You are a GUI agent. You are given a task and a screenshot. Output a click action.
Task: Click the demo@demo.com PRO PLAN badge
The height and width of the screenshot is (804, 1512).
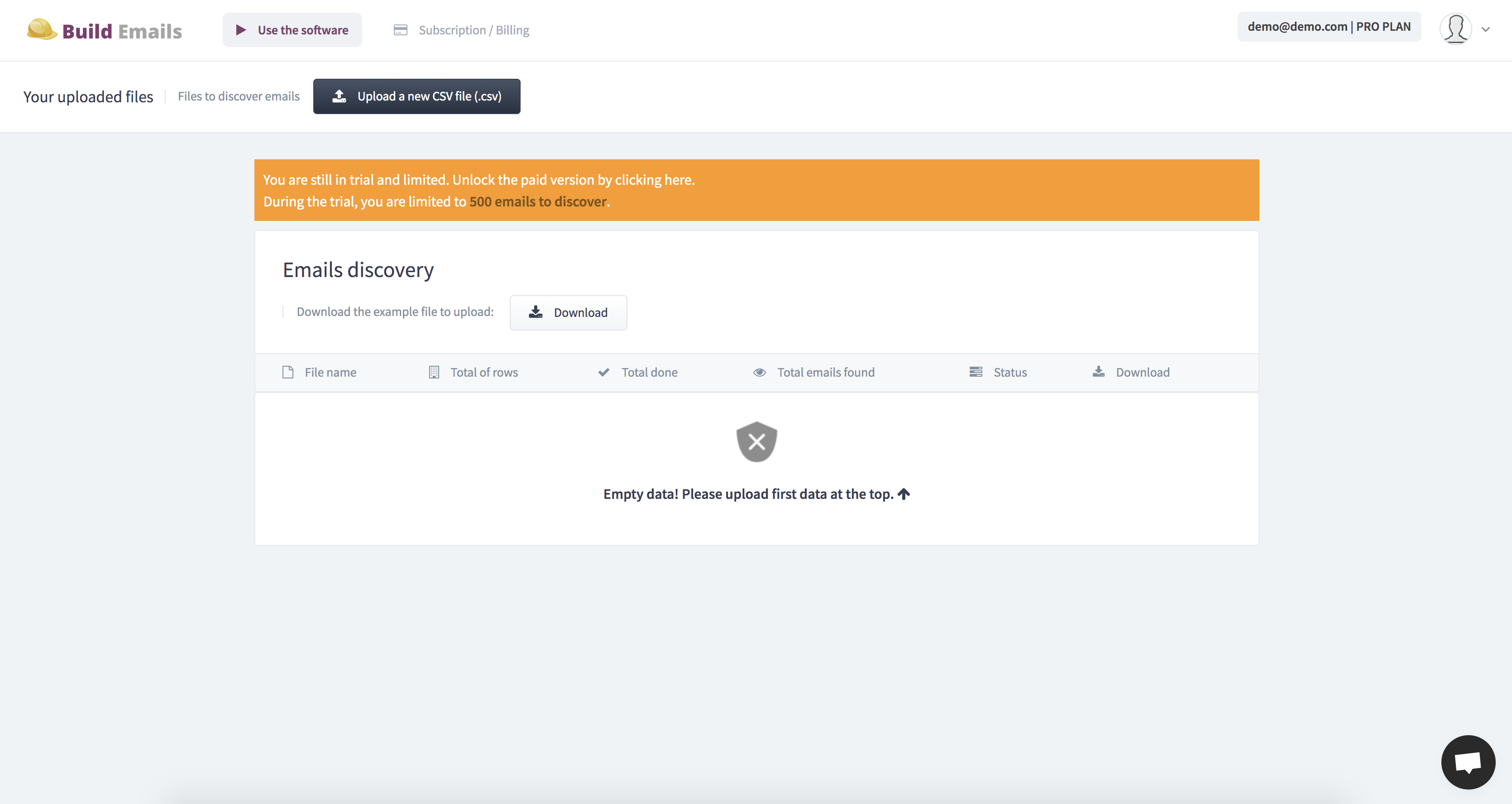(x=1329, y=26)
